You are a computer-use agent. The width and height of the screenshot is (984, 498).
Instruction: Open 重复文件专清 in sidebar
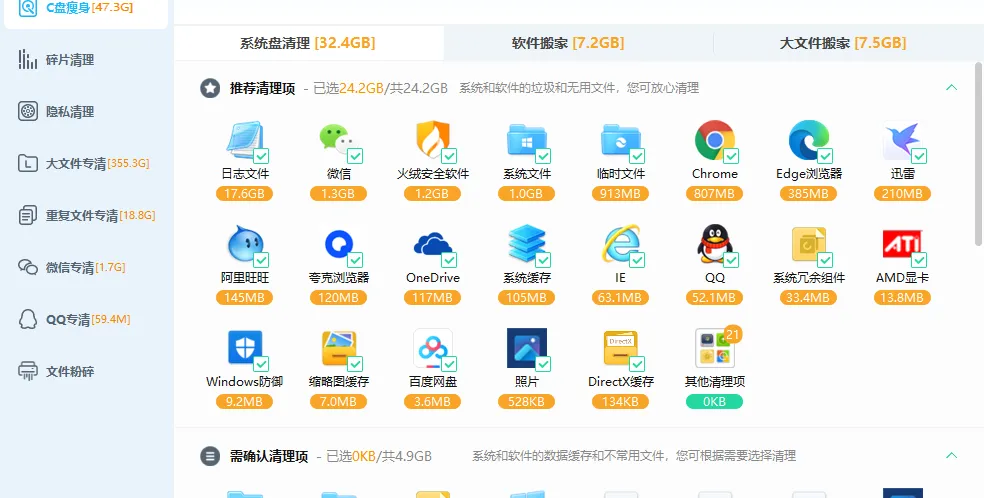pos(86,216)
